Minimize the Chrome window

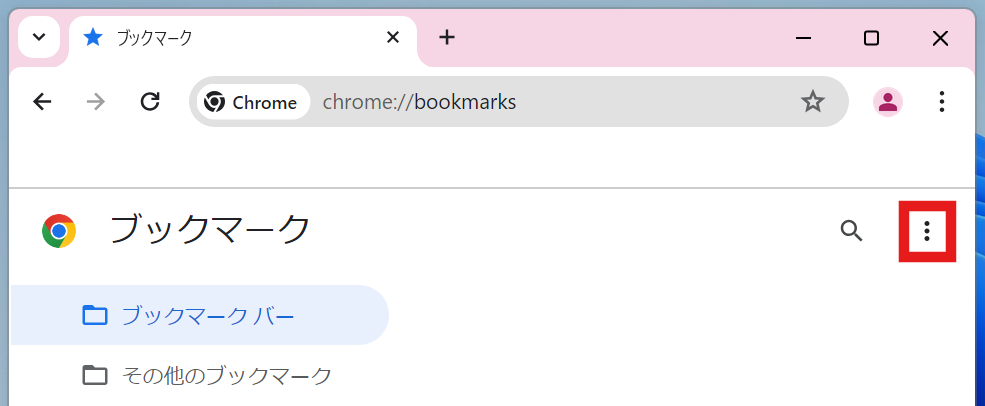click(803, 38)
